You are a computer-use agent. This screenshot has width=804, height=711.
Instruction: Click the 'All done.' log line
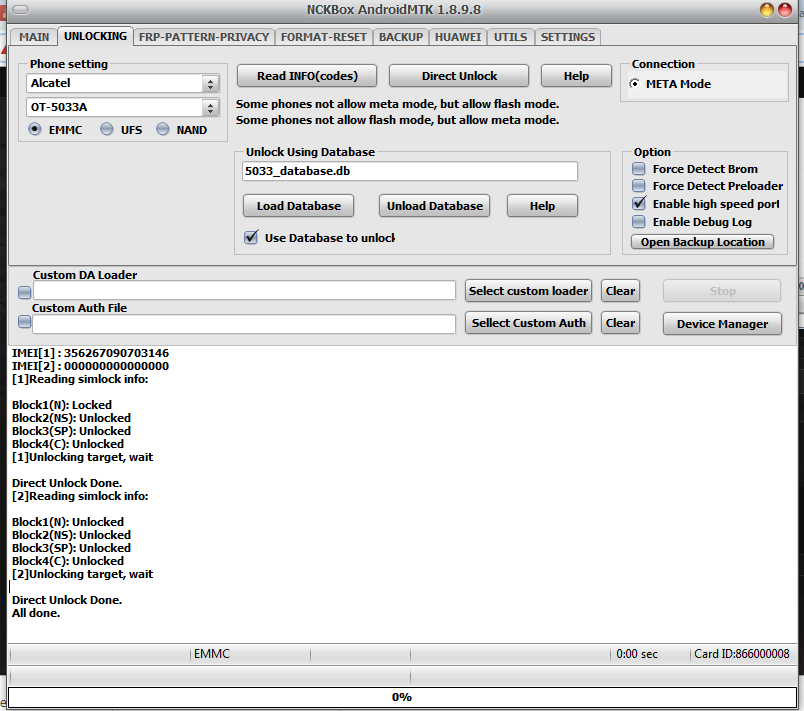point(36,613)
